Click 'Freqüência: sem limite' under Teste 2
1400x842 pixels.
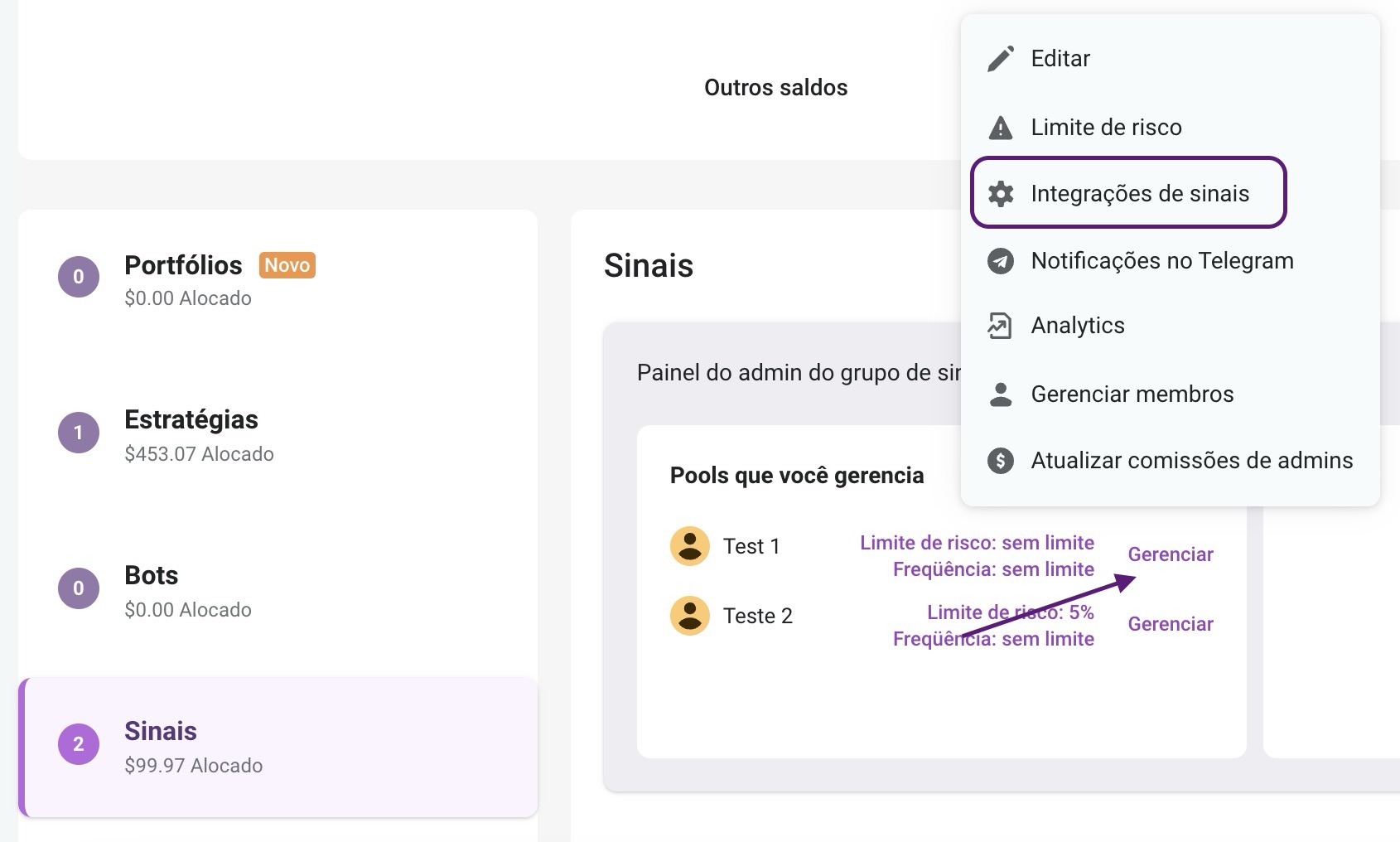point(993,639)
